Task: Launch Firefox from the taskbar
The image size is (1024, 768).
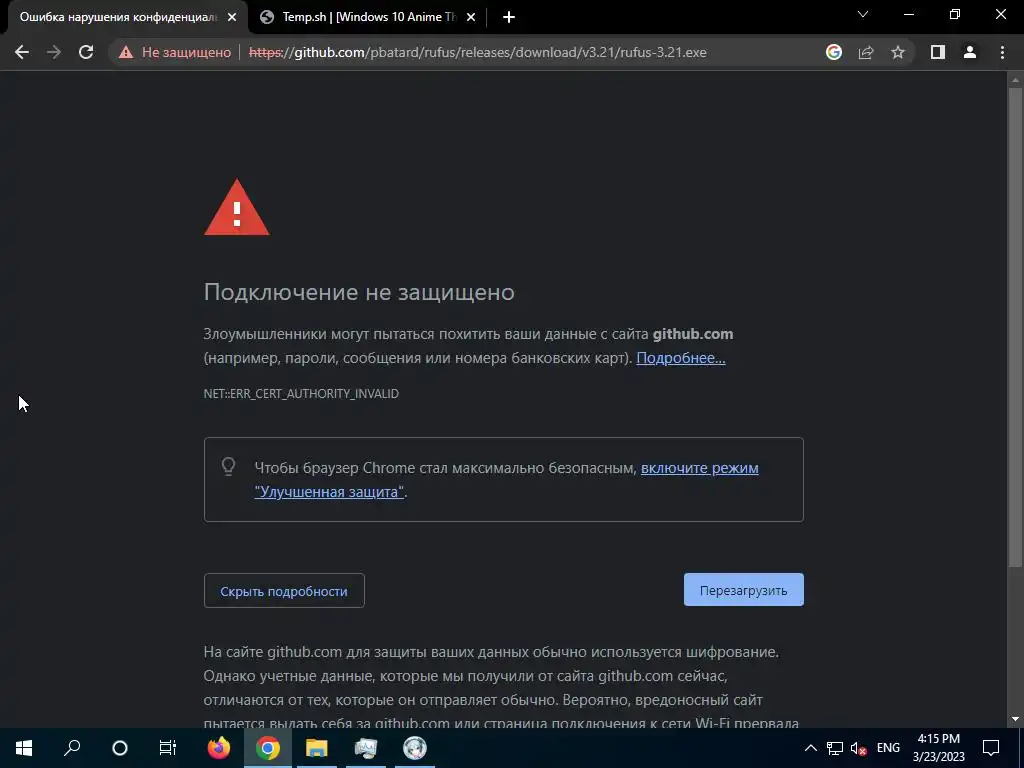Action: coord(219,748)
